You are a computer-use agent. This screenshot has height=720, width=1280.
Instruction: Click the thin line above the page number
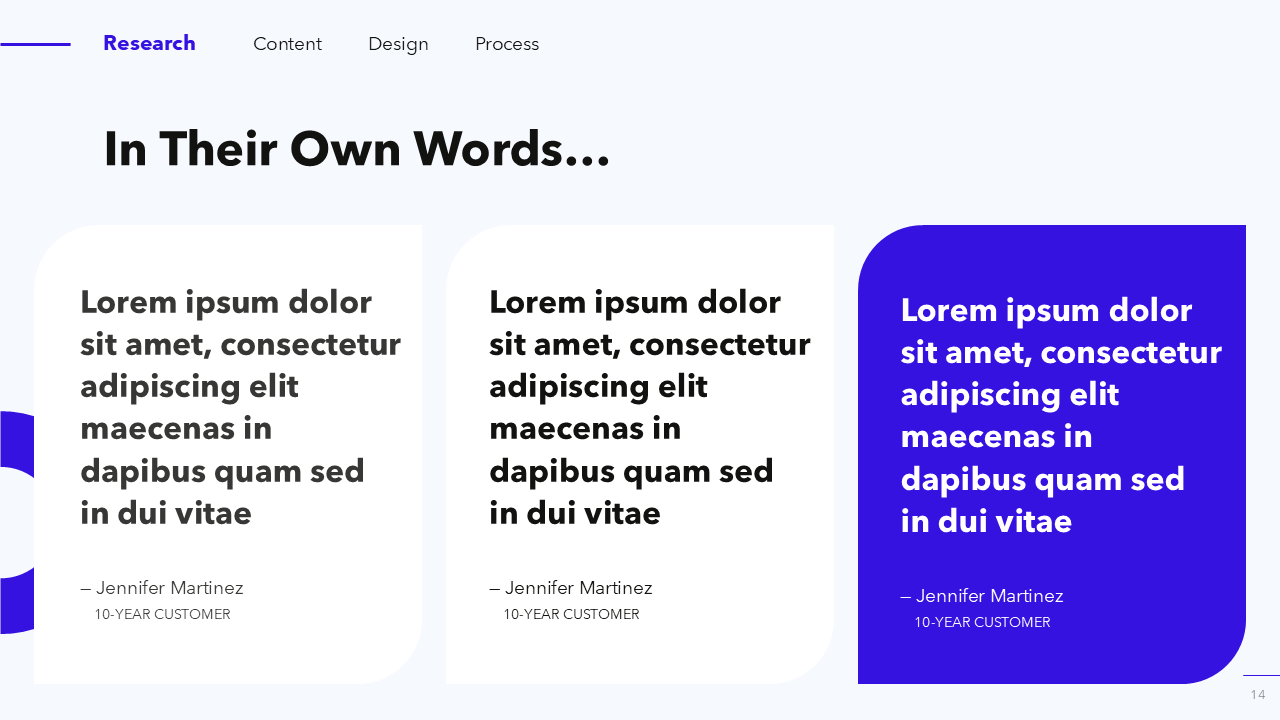(1261, 676)
